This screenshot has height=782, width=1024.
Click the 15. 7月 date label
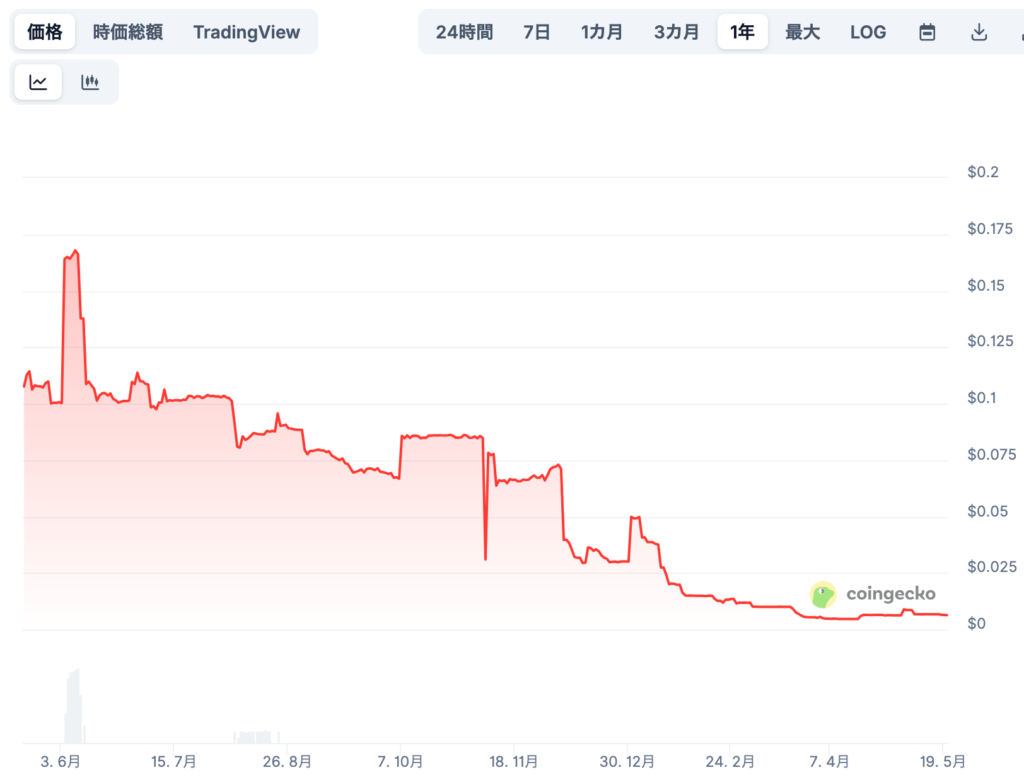[x=174, y=761]
